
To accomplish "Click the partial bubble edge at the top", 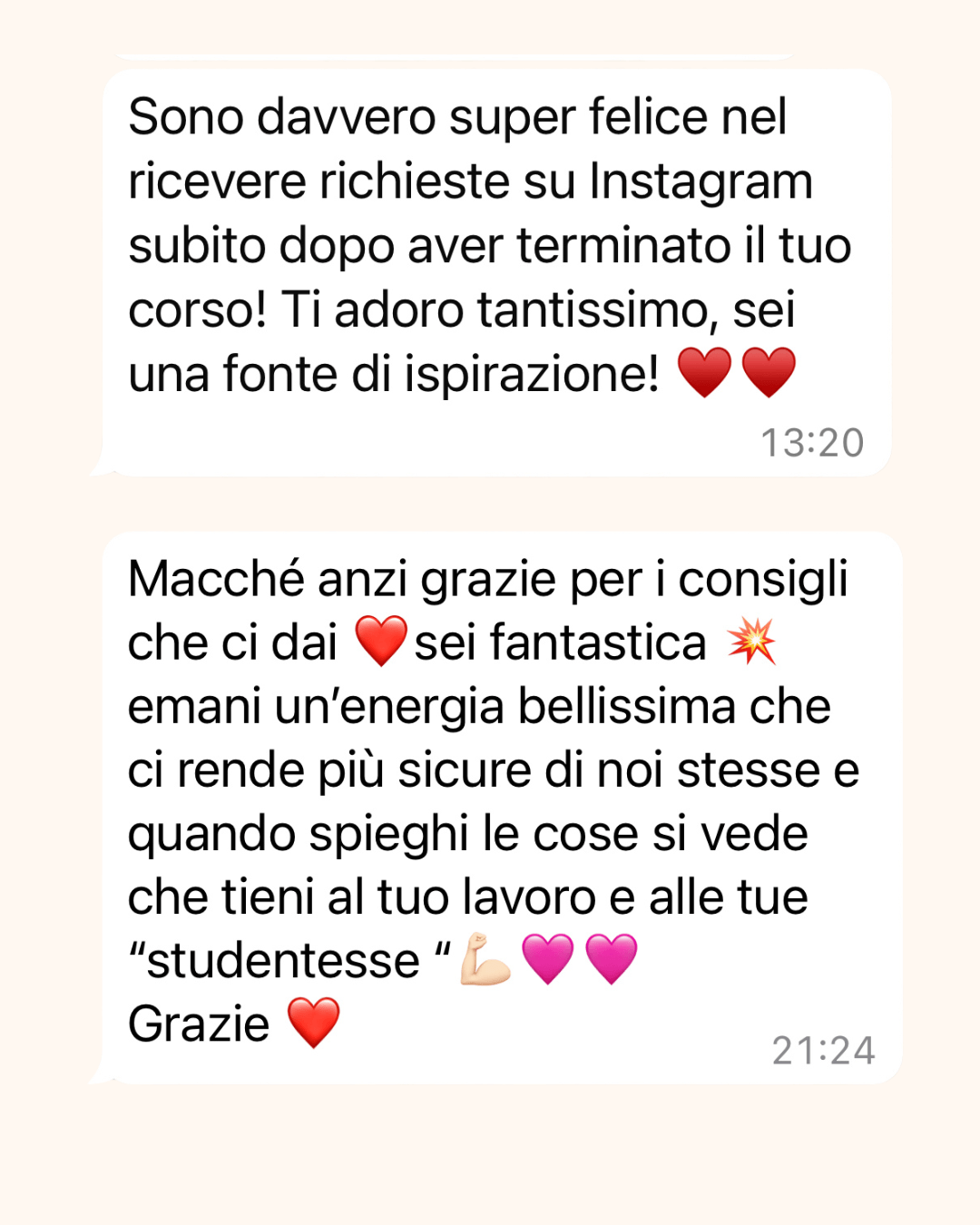I will pos(454,56).
